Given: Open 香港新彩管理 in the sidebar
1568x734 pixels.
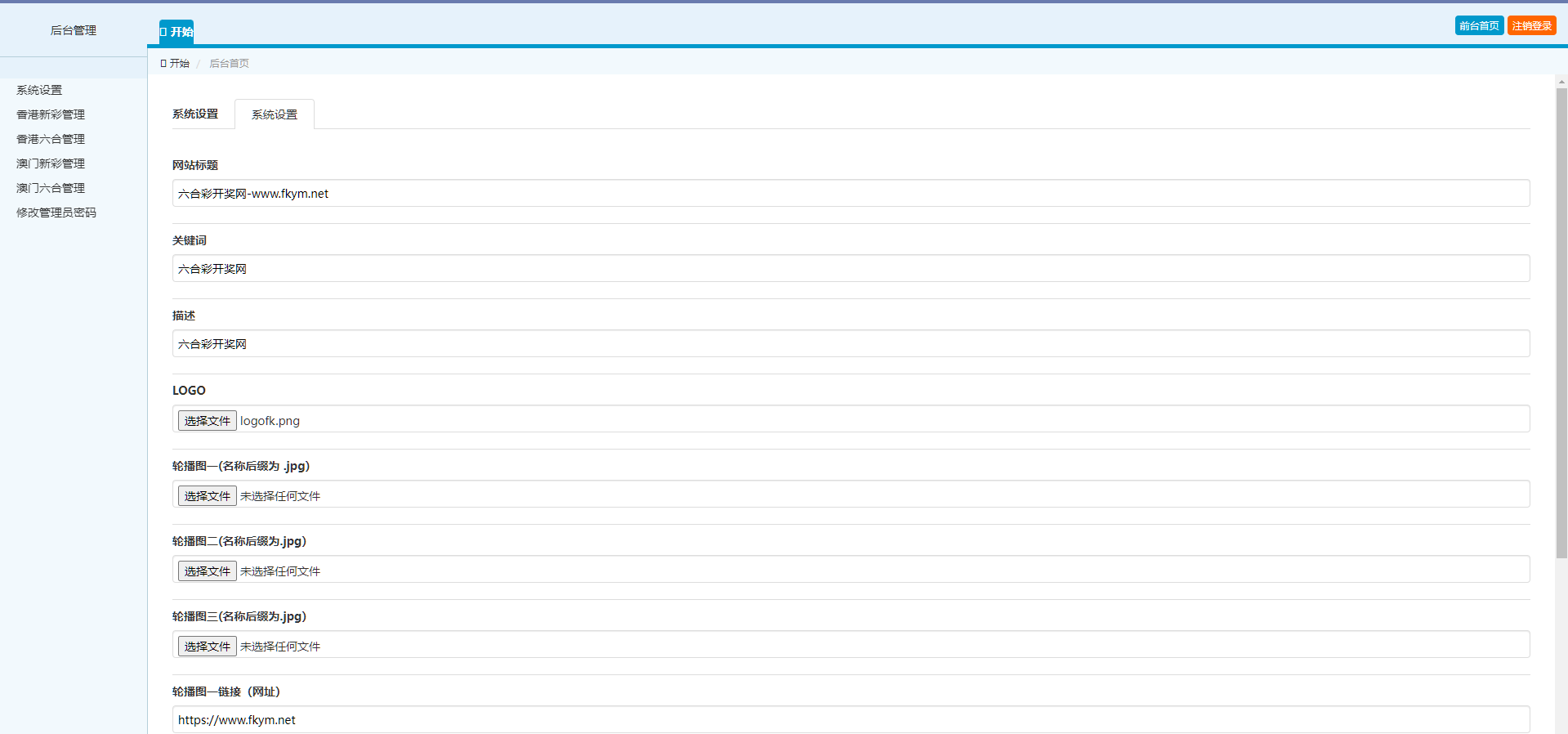Looking at the screenshot, I should [x=51, y=114].
